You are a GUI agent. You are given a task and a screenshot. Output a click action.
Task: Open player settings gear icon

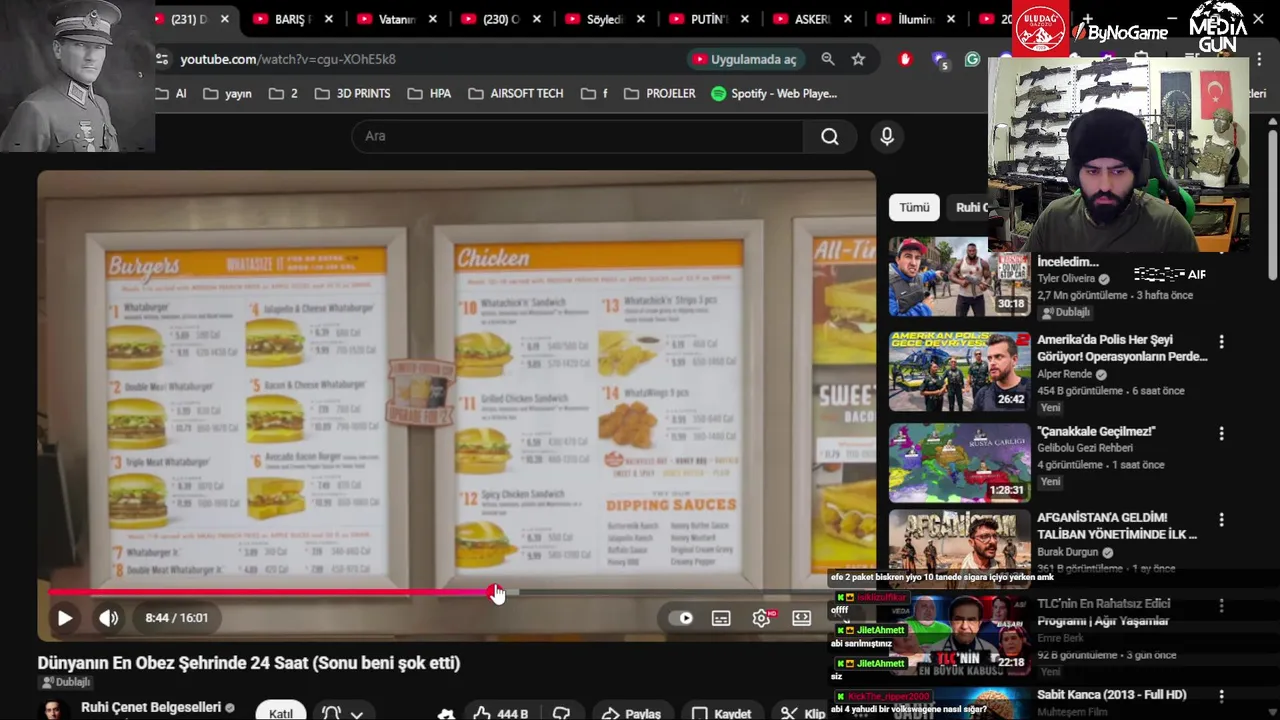761,618
